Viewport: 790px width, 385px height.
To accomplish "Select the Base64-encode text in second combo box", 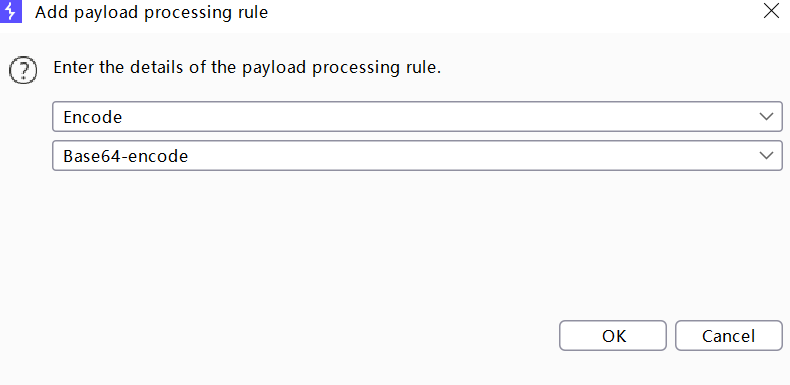I will pyautogui.click(x=125, y=156).
